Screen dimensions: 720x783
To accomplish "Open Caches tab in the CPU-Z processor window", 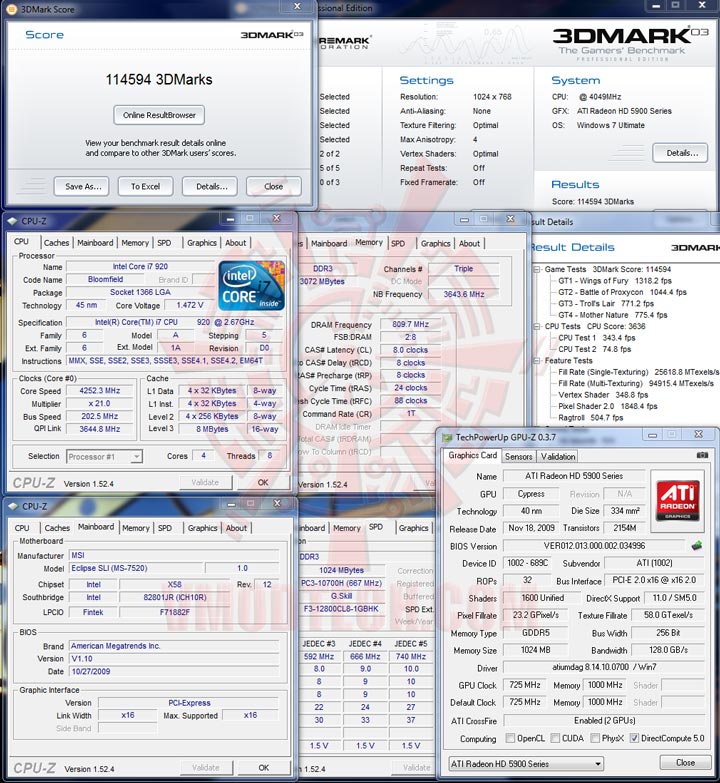I will point(56,243).
